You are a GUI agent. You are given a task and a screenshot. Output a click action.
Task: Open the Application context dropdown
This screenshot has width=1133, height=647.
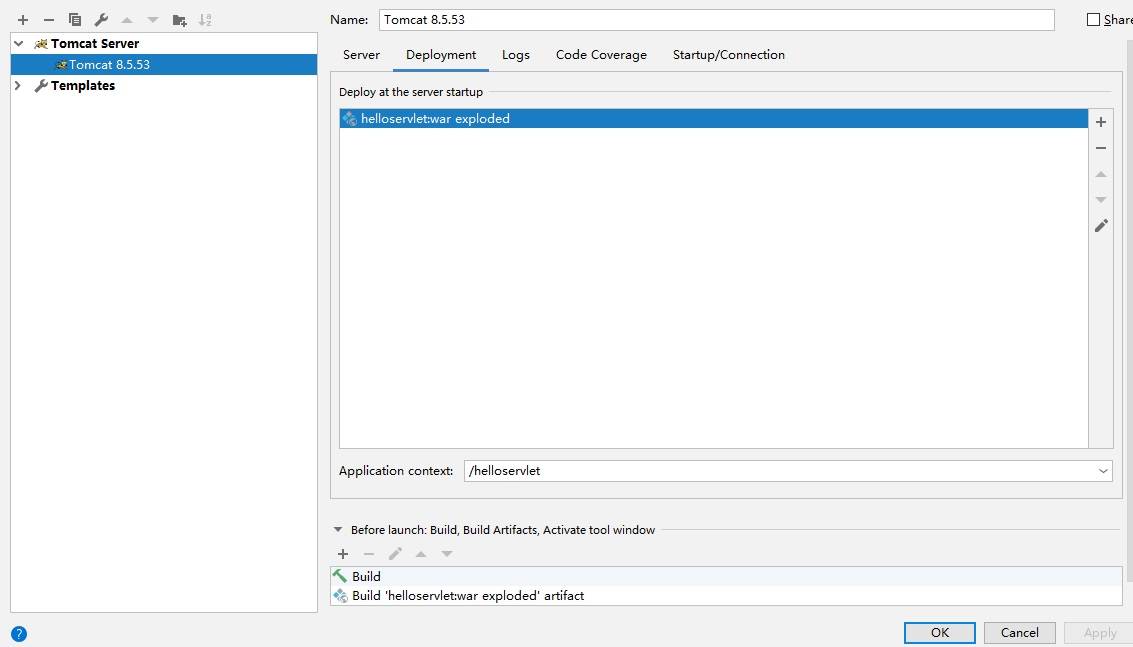pyautogui.click(x=1103, y=471)
